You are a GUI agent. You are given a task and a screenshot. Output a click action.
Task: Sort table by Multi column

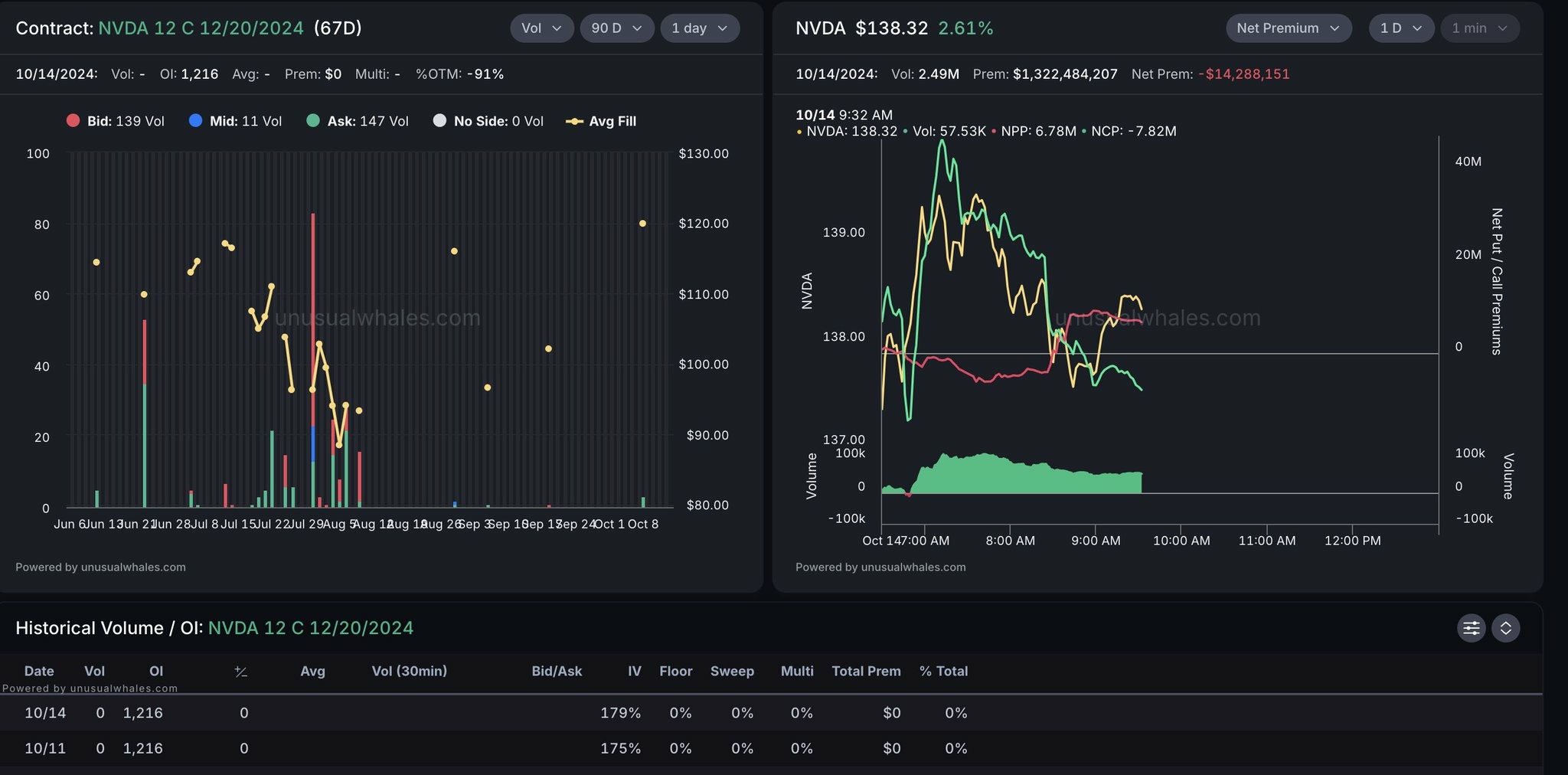pos(797,671)
